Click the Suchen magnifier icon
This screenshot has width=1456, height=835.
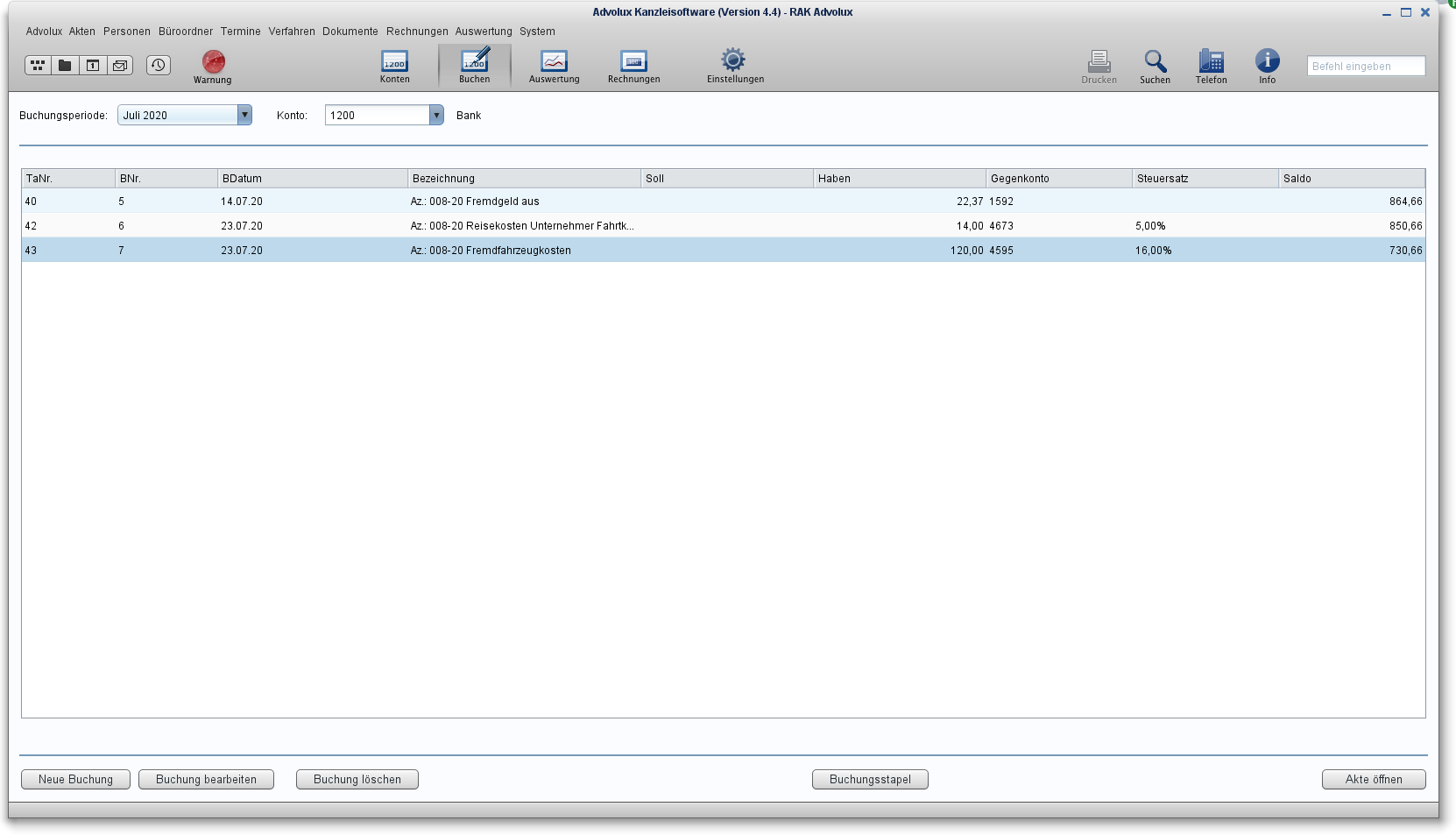(x=1156, y=67)
